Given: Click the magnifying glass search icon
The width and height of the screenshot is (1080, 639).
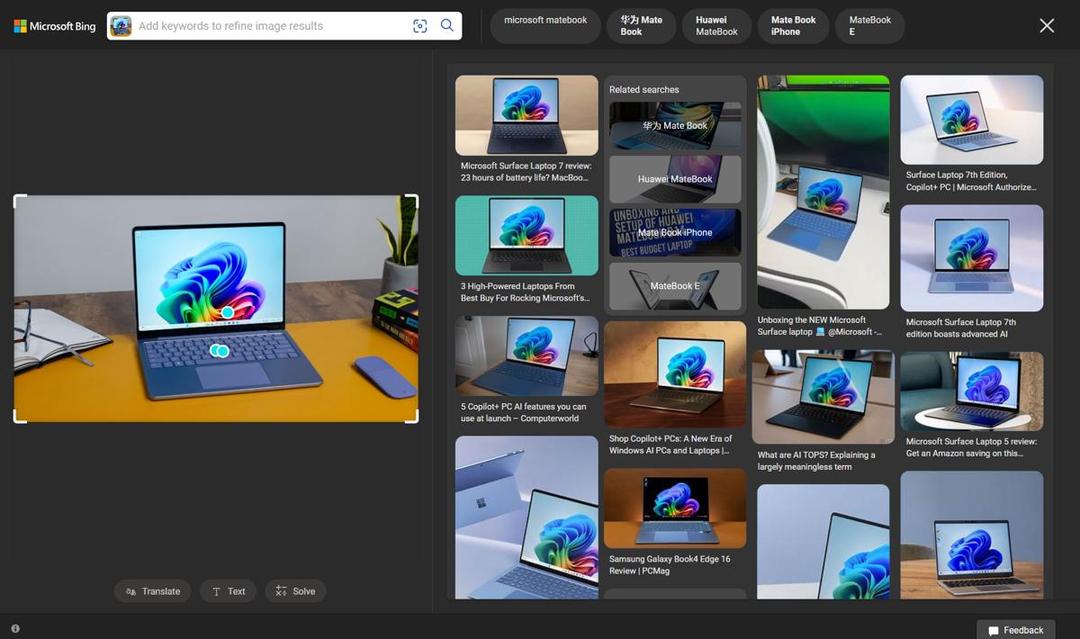Looking at the screenshot, I should point(447,25).
